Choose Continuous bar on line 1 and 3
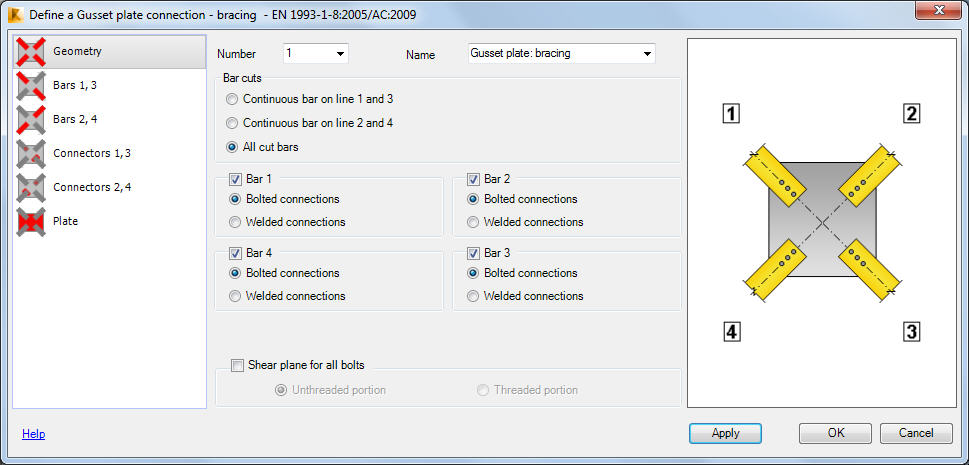The width and height of the screenshot is (969, 465). point(232,99)
